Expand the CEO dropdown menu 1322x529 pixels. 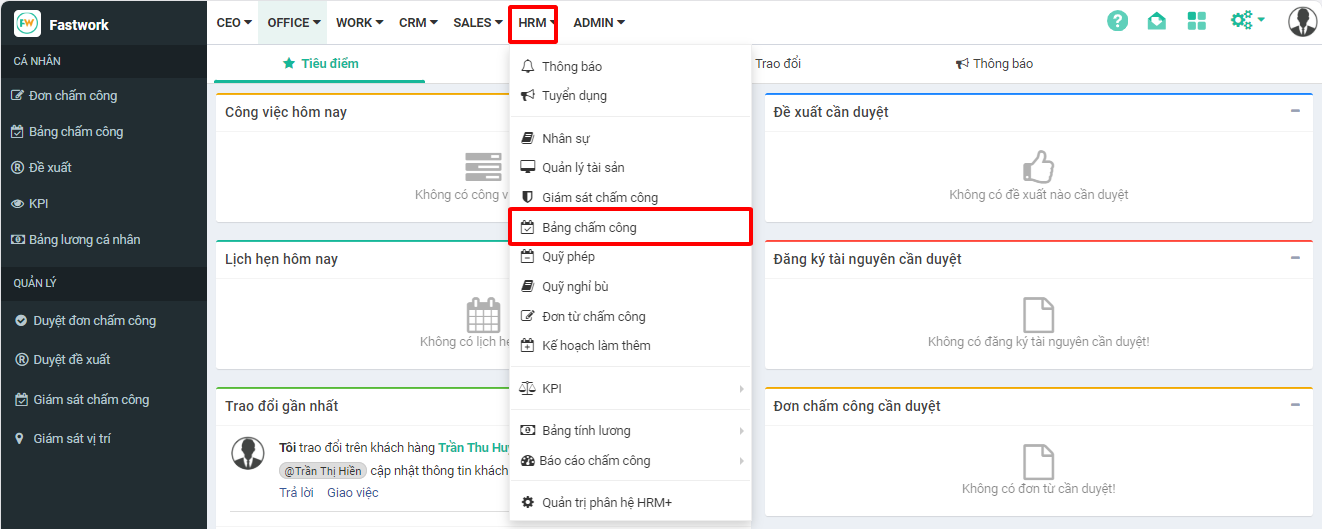click(x=234, y=23)
